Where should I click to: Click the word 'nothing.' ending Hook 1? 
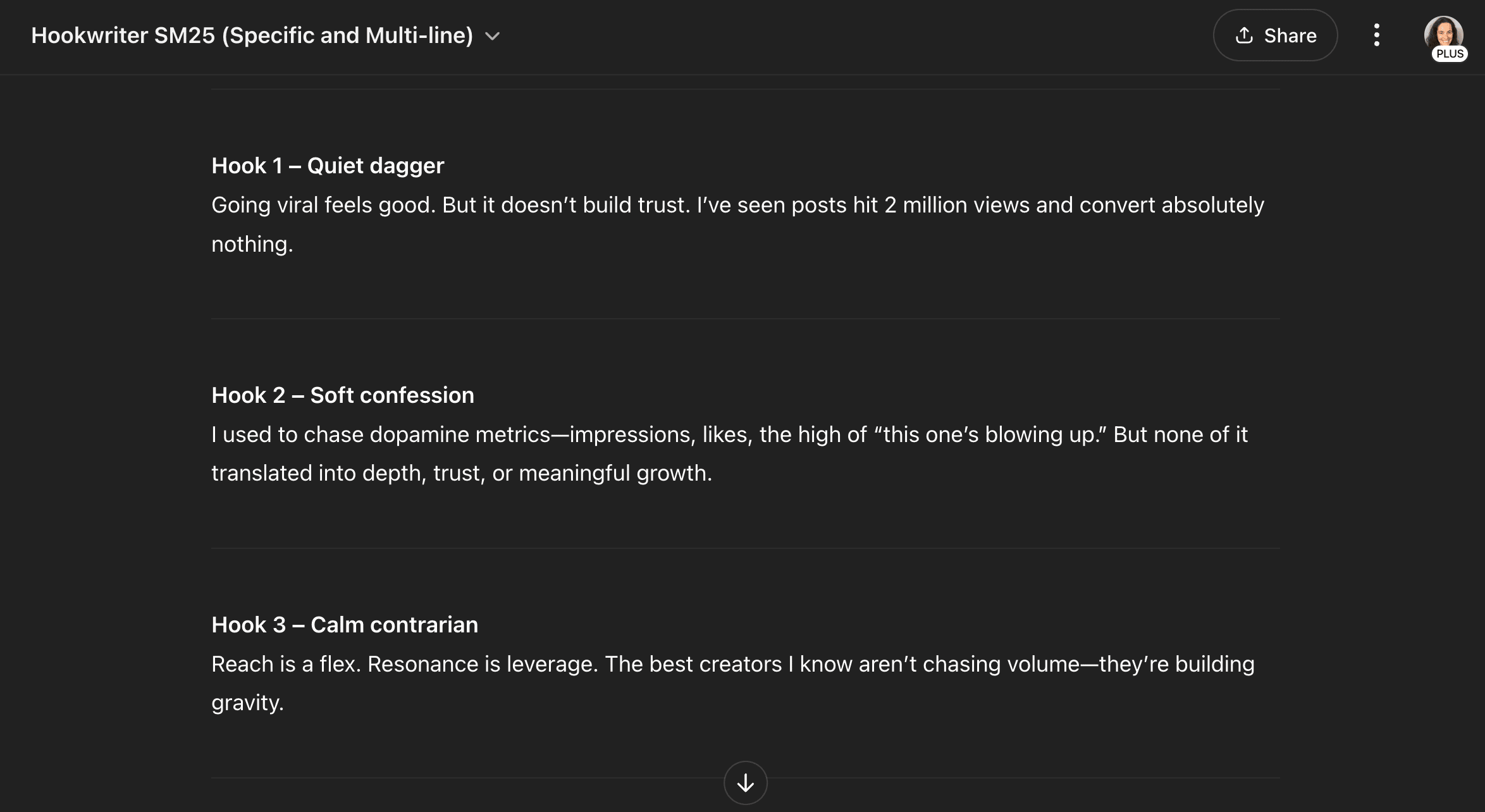click(252, 244)
